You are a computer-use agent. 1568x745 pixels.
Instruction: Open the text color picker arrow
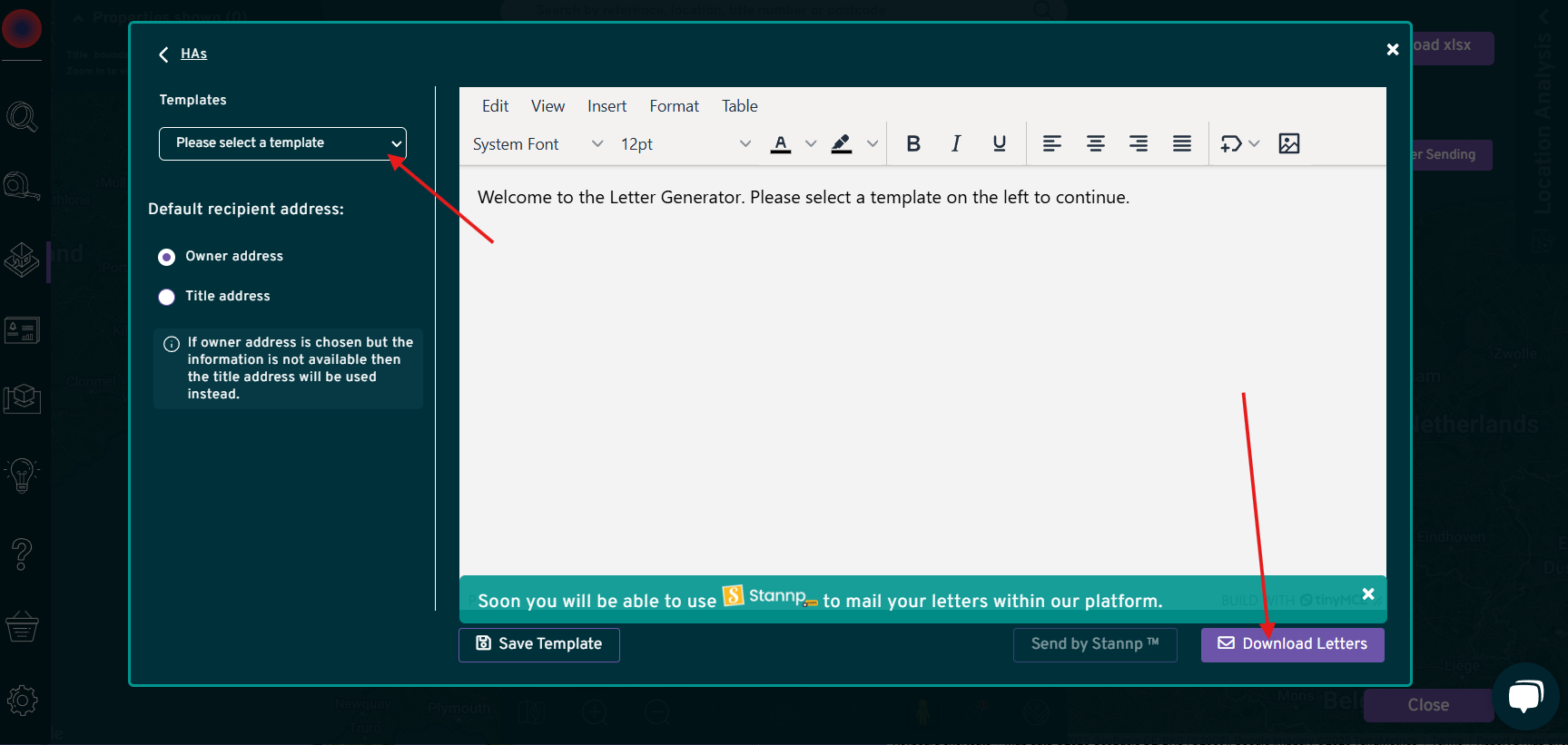(x=811, y=143)
